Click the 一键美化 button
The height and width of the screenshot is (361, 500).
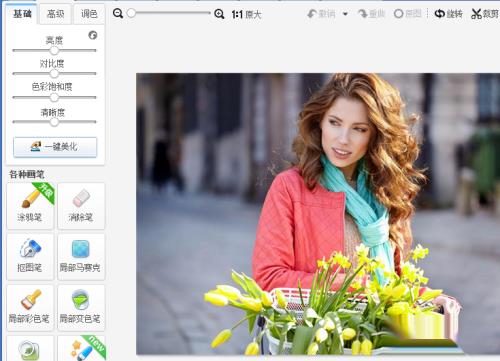[x=55, y=147]
